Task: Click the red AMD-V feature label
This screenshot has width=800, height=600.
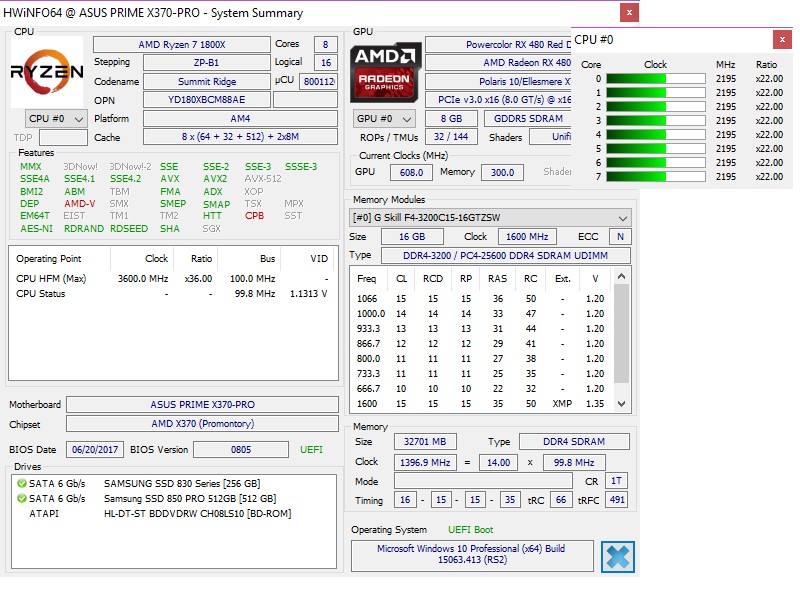Action: (80, 204)
